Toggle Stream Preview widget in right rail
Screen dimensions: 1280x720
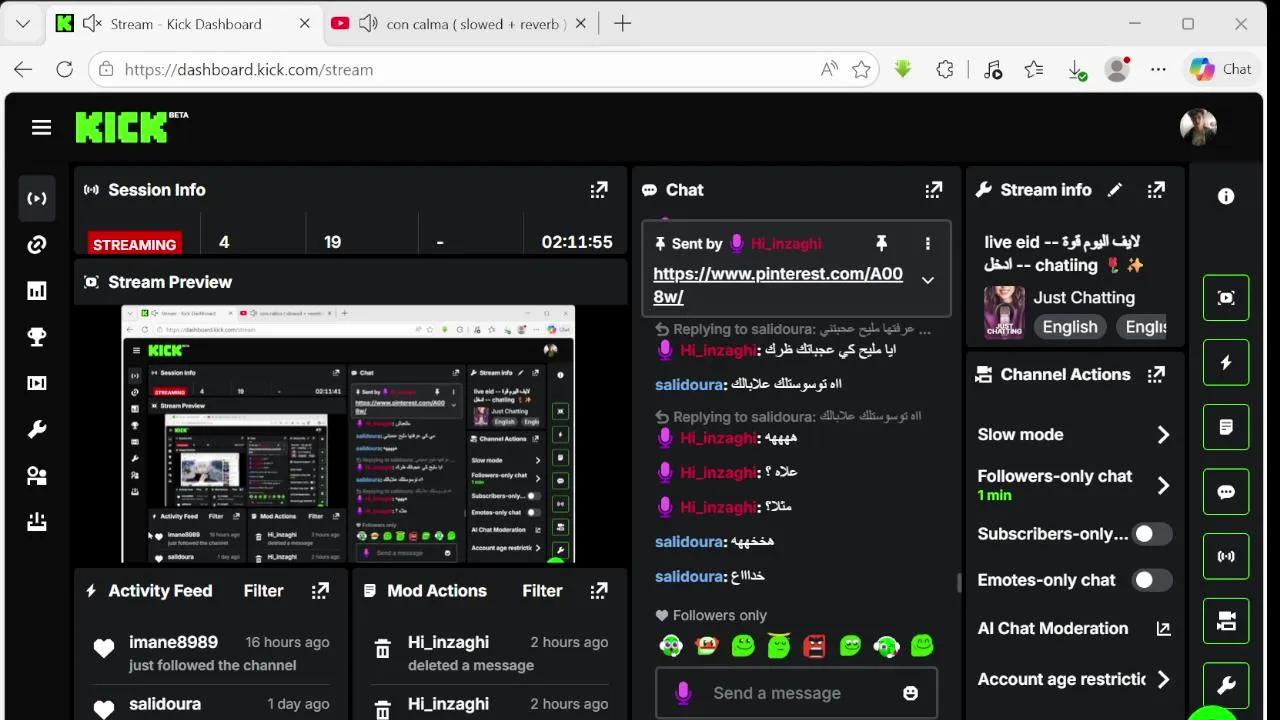(x=1226, y=298)
